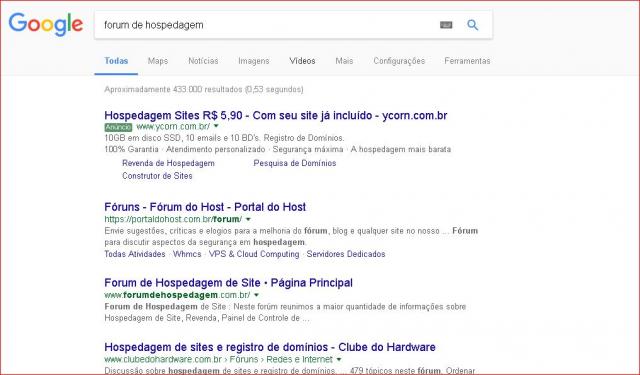Click the Google logo
Viewport: 640px width, 375px height.
(46, 24)
